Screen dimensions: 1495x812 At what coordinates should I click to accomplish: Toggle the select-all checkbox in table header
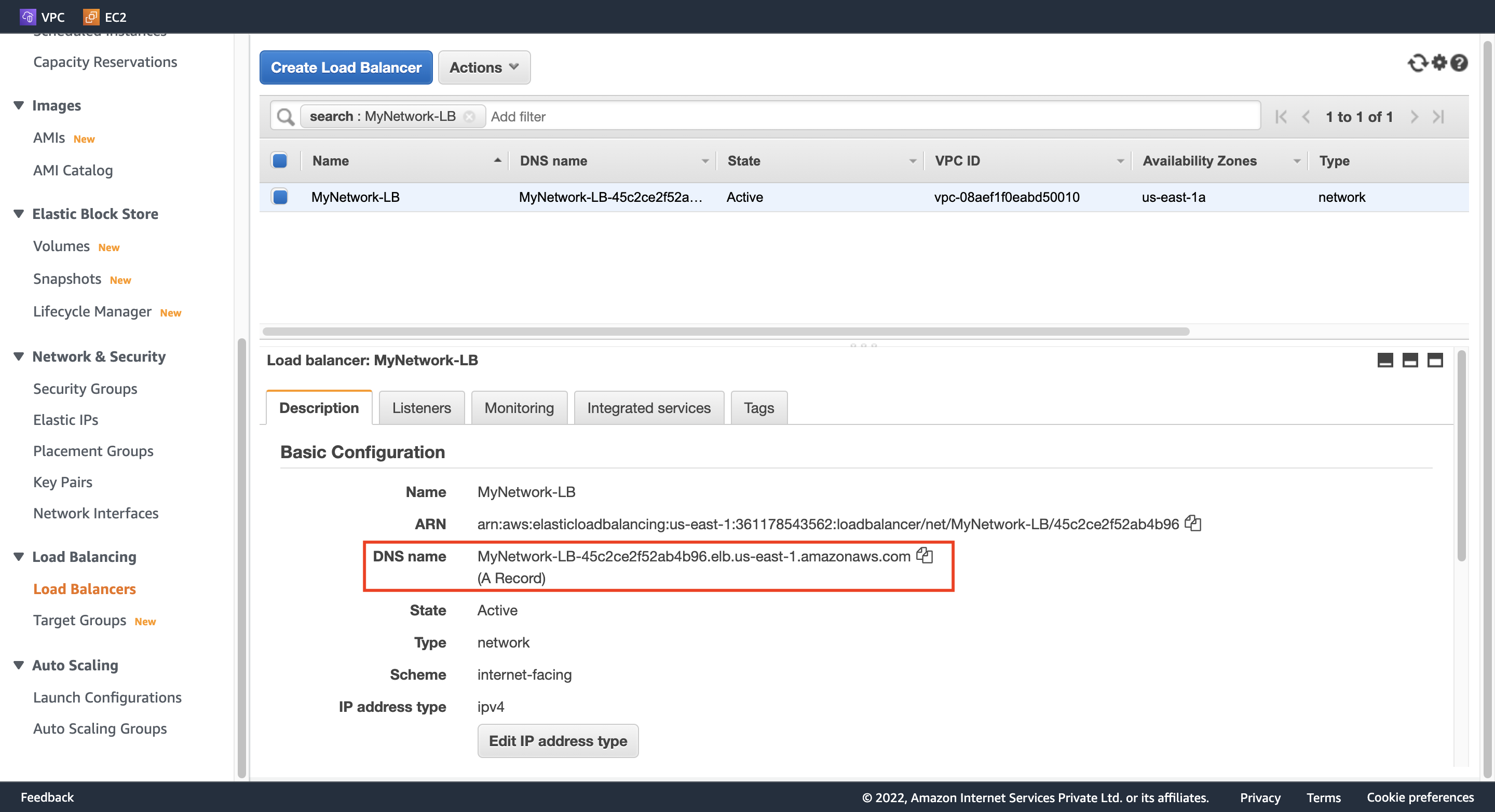pyautogui.click(x=280, y=161)
